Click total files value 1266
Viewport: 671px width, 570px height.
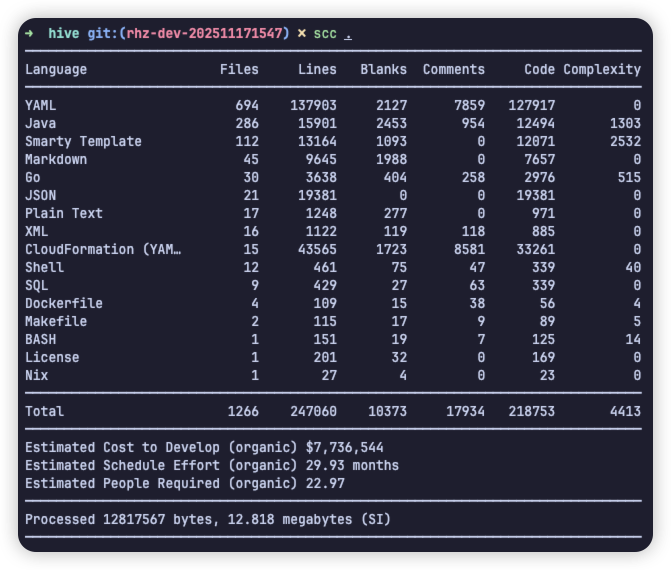[243, 411]
